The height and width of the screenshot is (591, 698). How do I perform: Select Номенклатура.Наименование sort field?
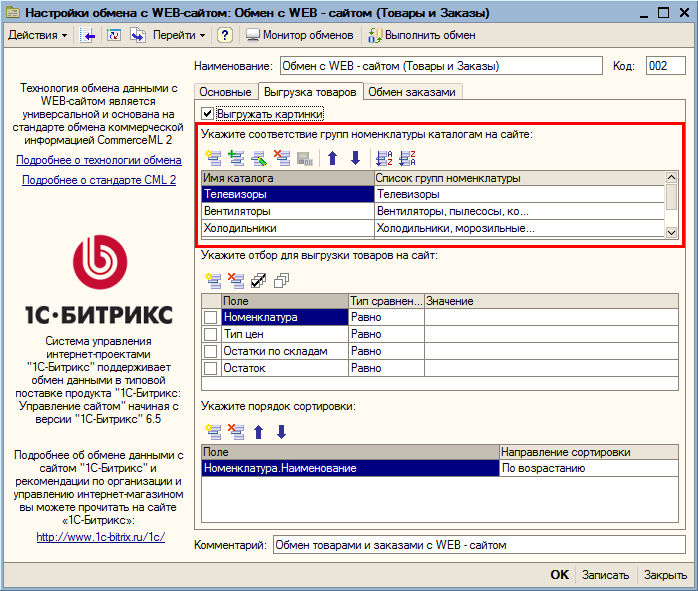tap(350, 468)
